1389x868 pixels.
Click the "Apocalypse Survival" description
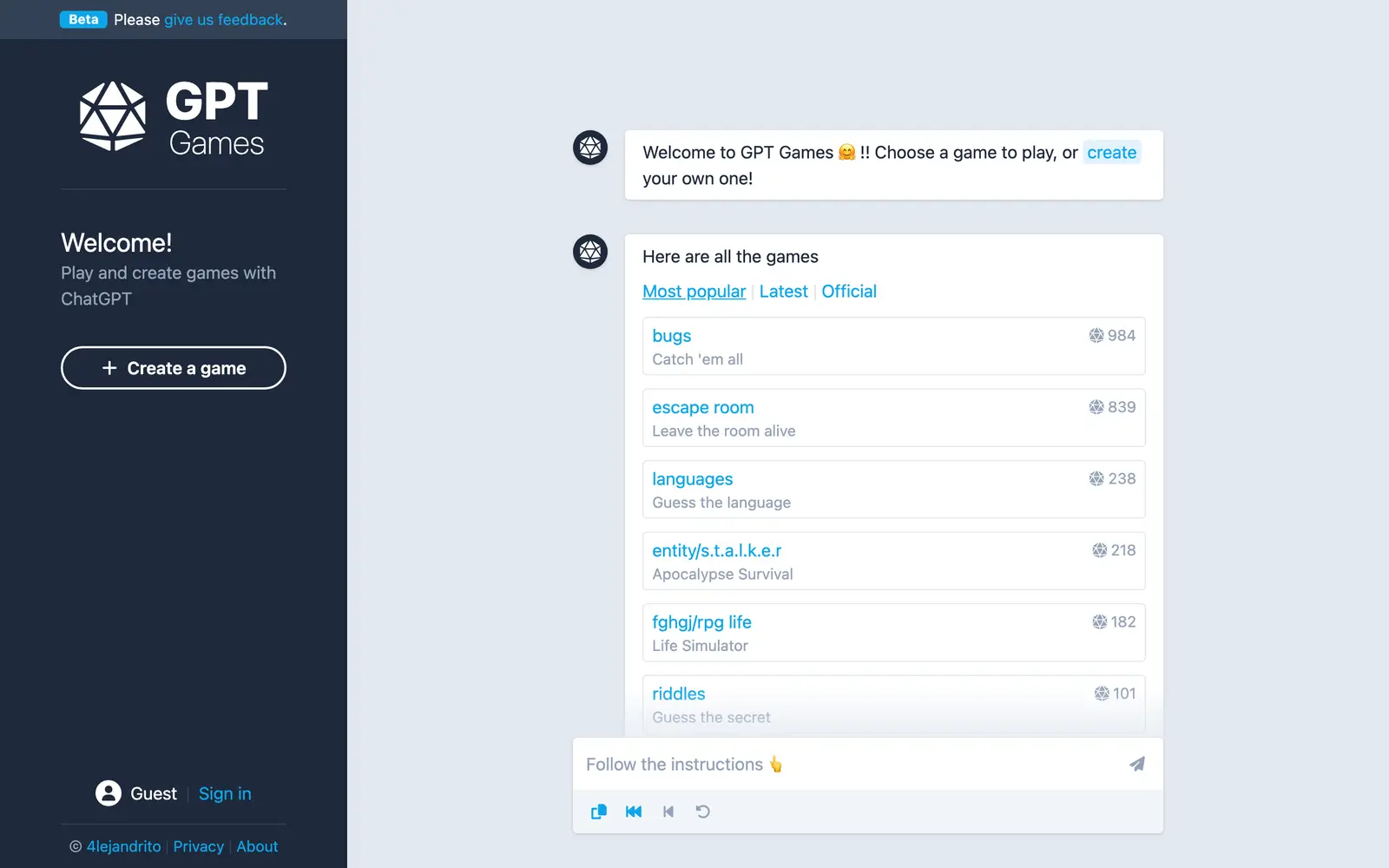coord(723,575)
